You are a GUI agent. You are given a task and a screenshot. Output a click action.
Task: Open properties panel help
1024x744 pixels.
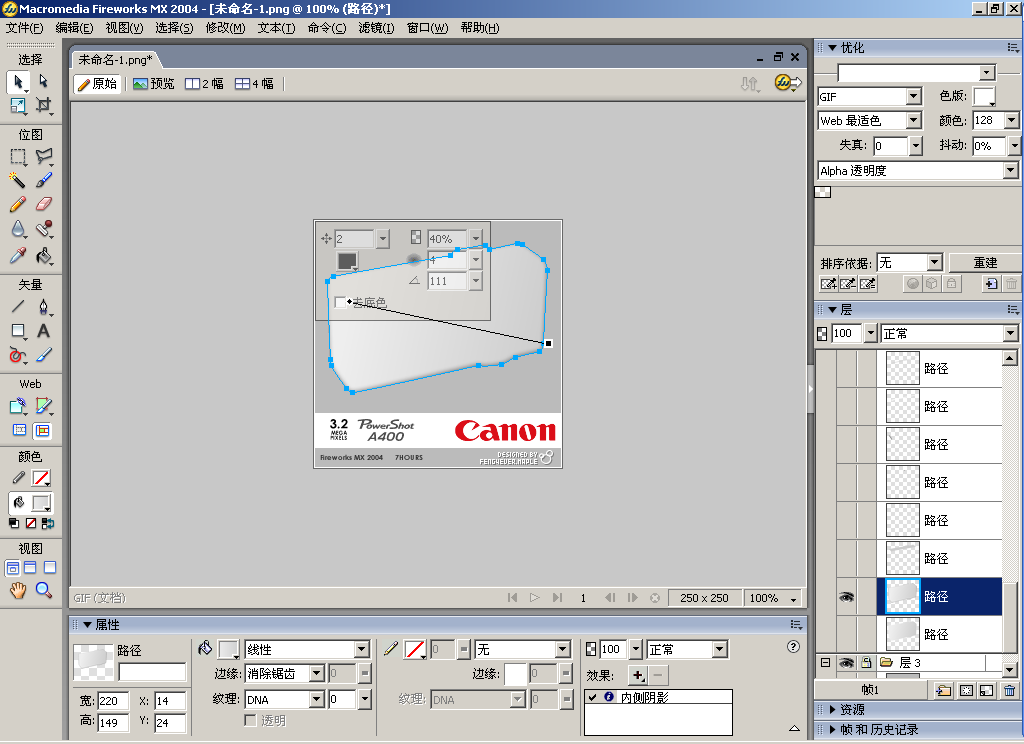click(793, 647)
